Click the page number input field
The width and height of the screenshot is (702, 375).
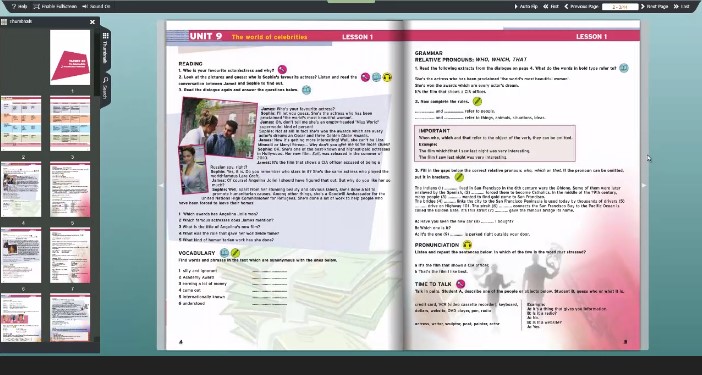pos(620,7)
